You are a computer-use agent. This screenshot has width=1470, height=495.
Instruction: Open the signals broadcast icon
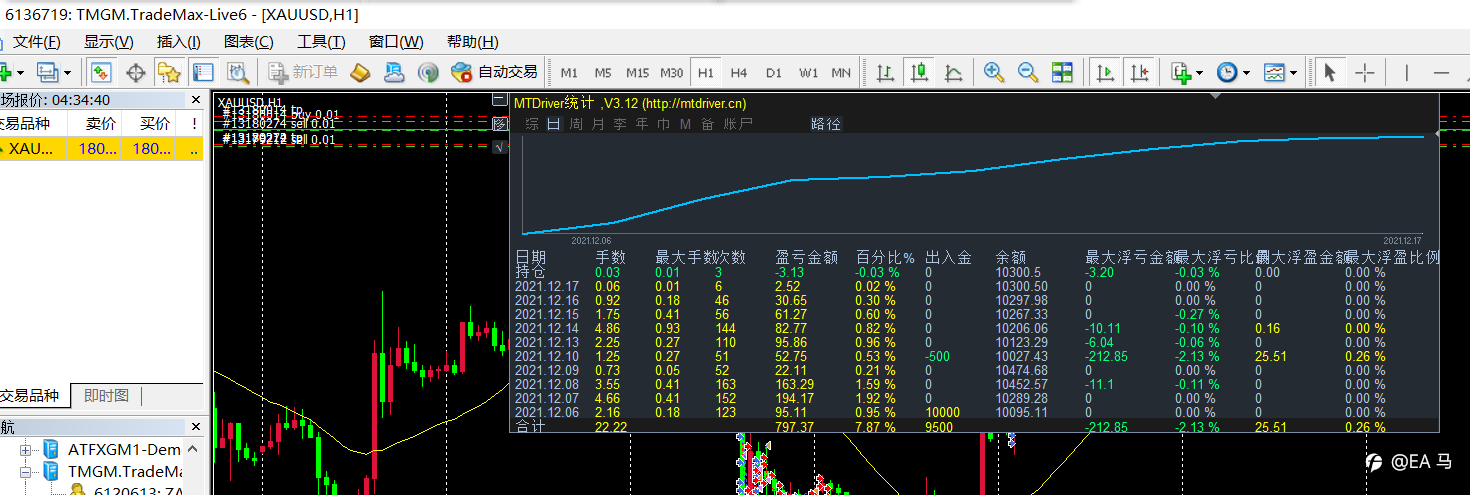tap(428, 72)
